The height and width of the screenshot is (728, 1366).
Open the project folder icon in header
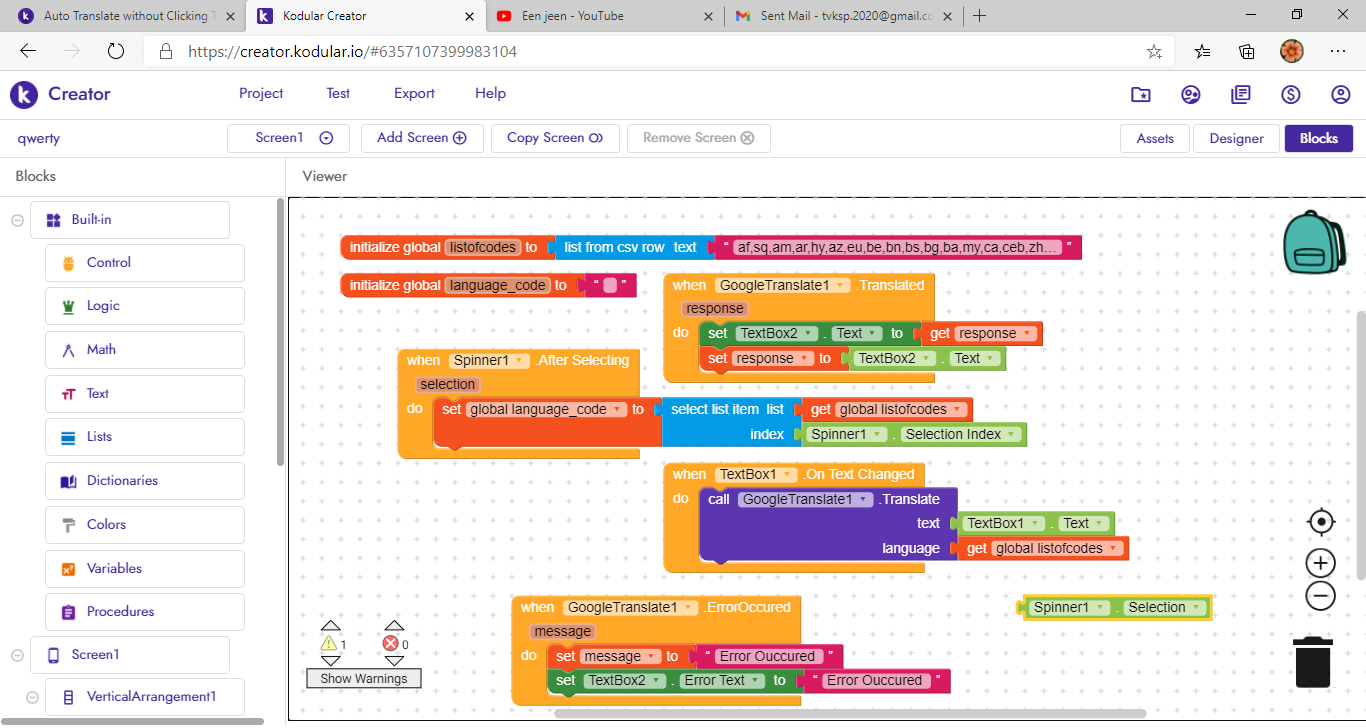tap(1141, 94)
